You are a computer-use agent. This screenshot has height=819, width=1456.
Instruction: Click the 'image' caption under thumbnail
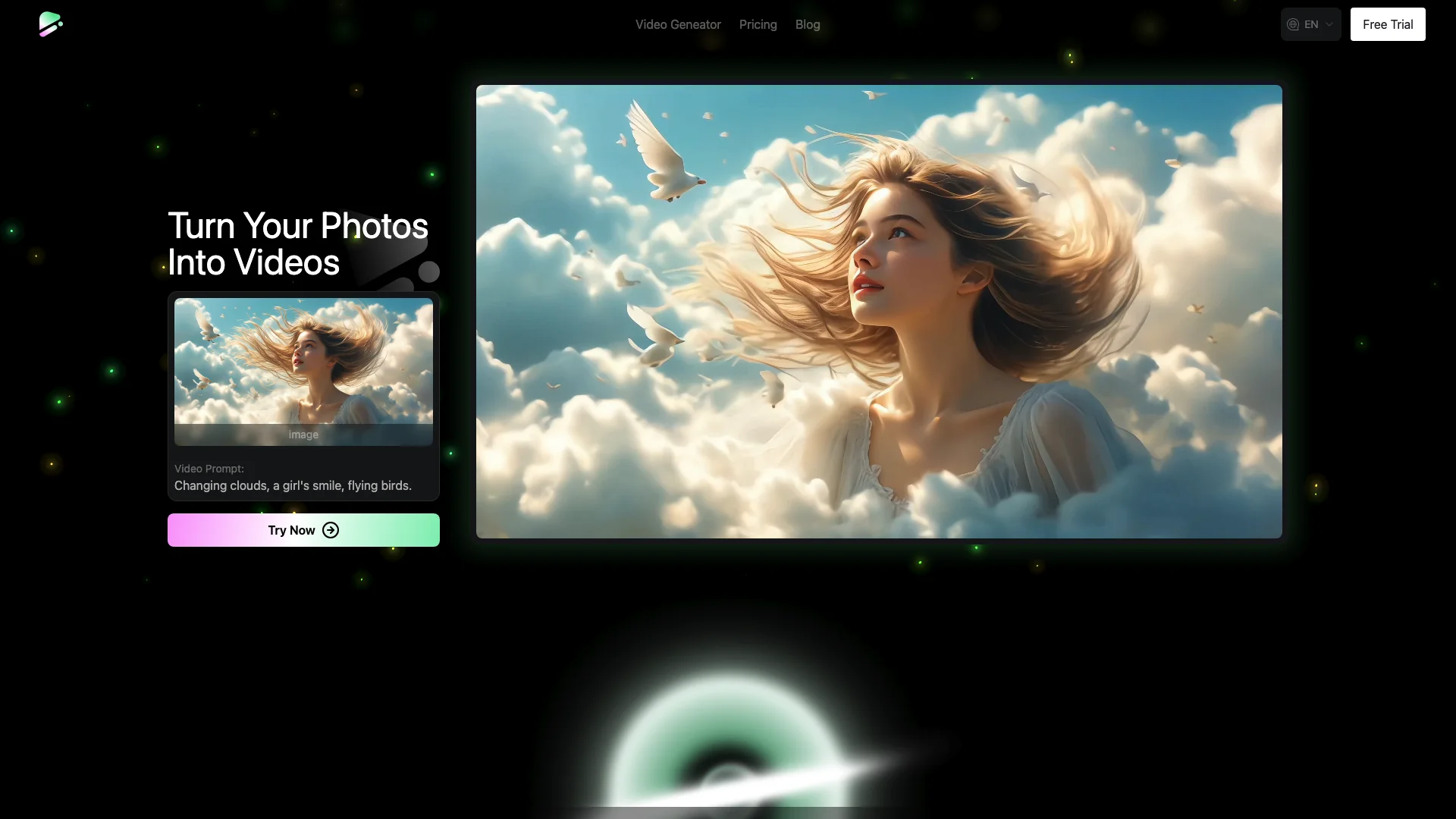click(x=303, y=435)
